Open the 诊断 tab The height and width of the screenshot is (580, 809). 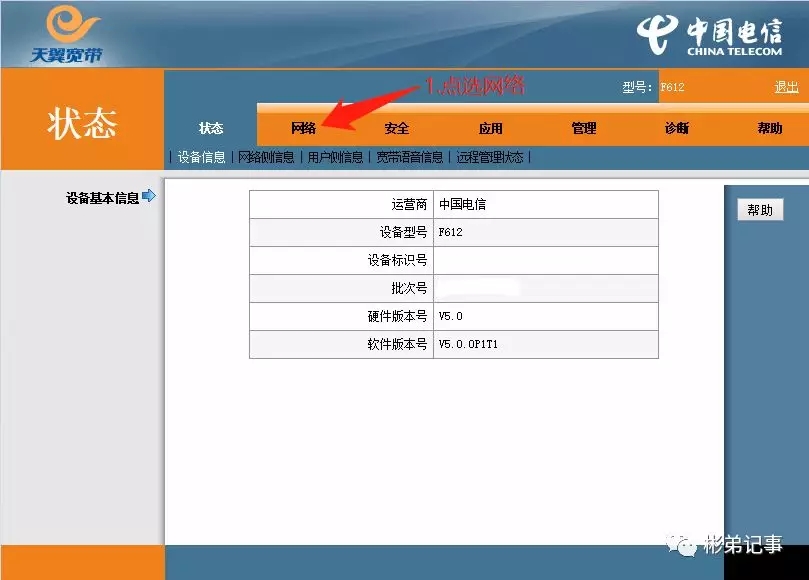click(676, 128)
